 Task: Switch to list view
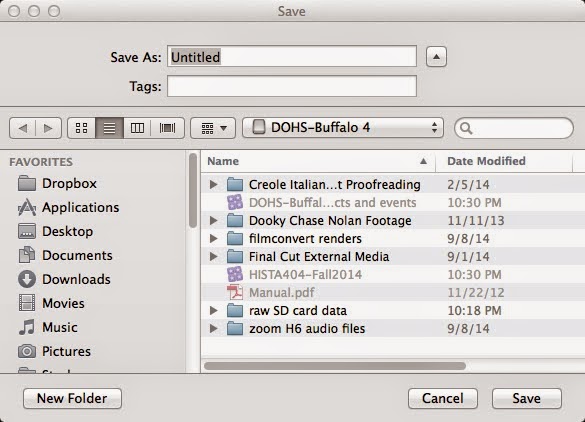[x=109, y=128]
